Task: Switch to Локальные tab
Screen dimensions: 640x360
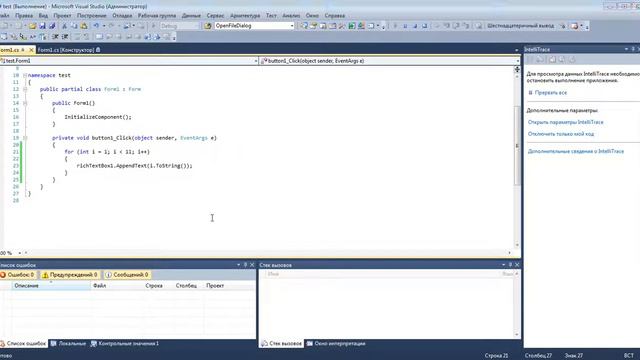Action: coord(68,344)
